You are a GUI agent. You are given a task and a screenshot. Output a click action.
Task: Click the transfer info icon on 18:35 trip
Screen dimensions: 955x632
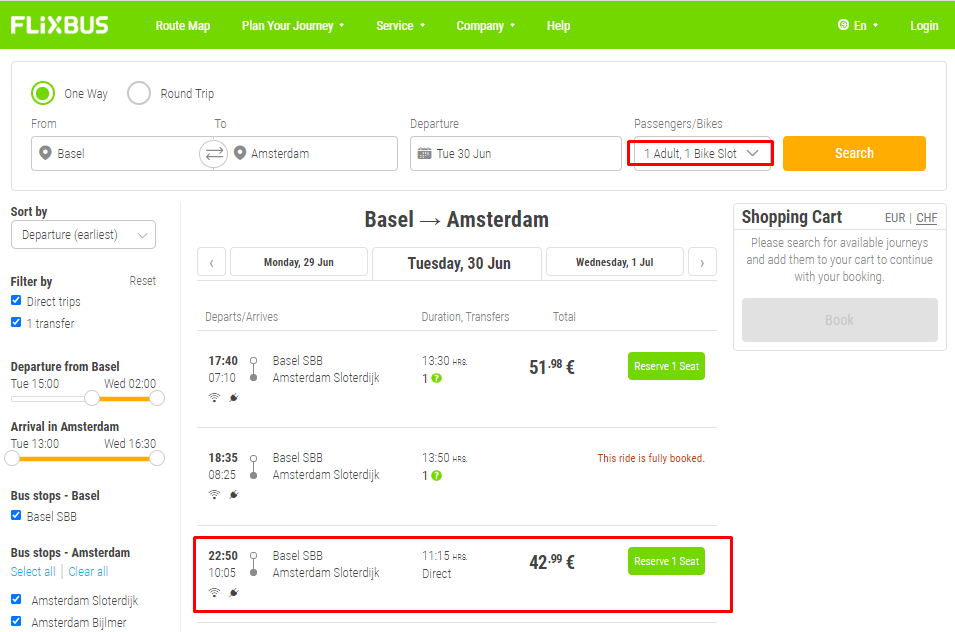436,475
